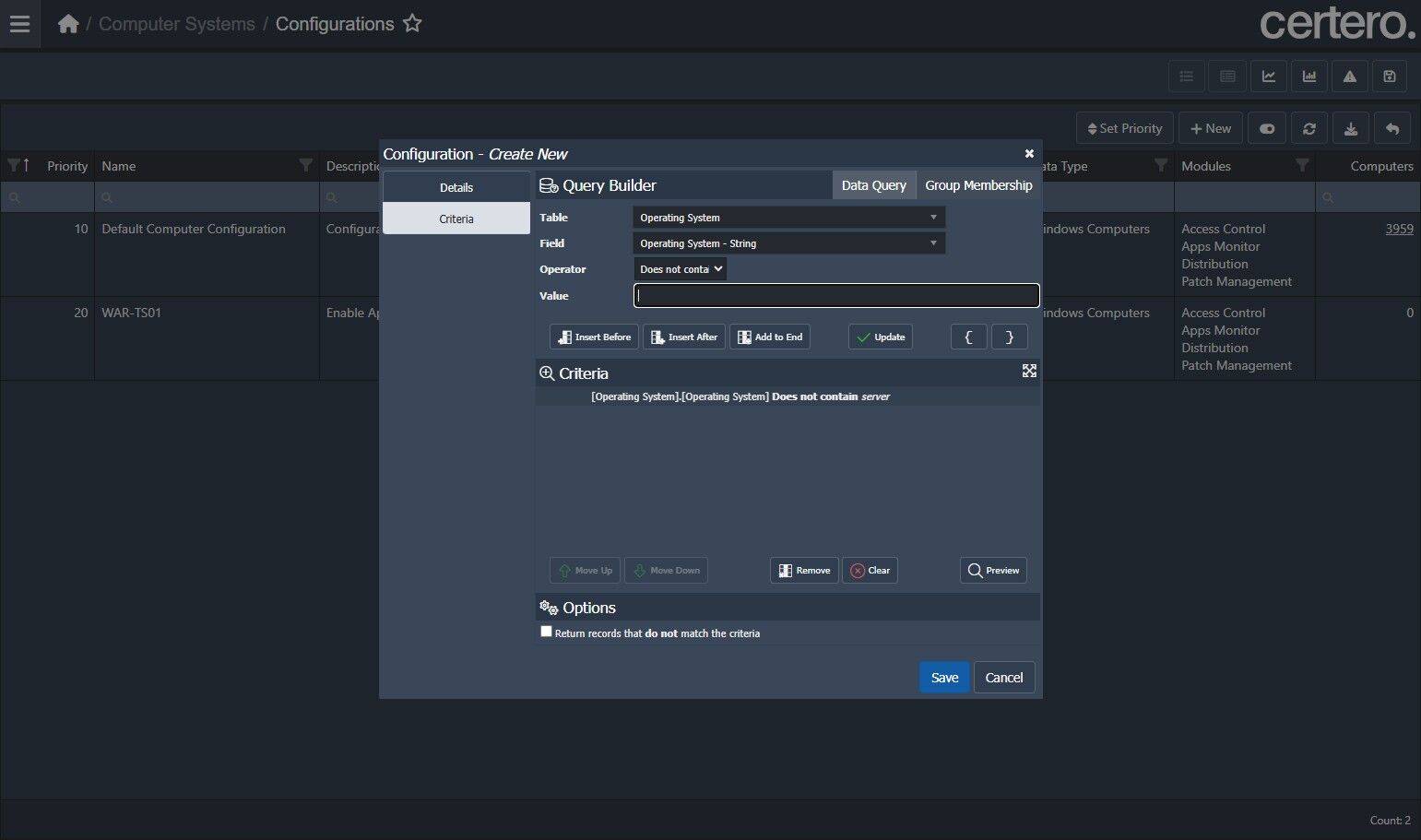Image resolution: width=1421 pixels, height=840 pixels.
Task: Click the Preview button
Action: point(993,570)
